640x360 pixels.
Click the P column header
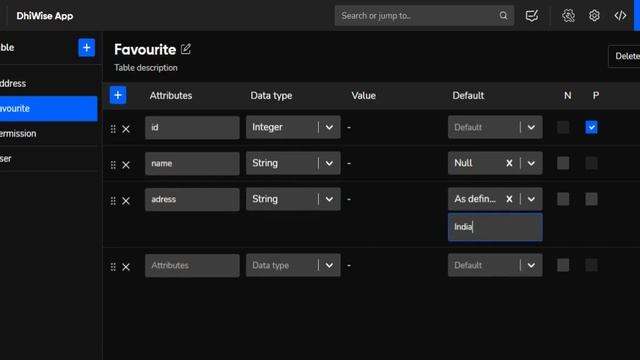coord(596,96)
